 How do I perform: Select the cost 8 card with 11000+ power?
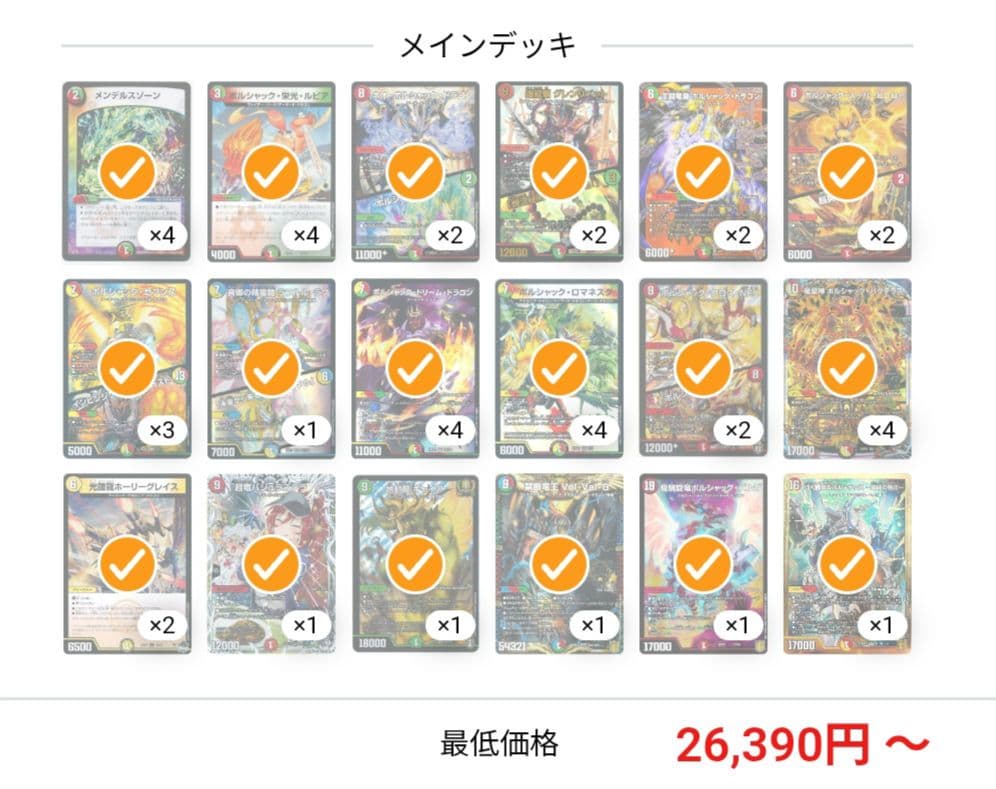(415, 172)
